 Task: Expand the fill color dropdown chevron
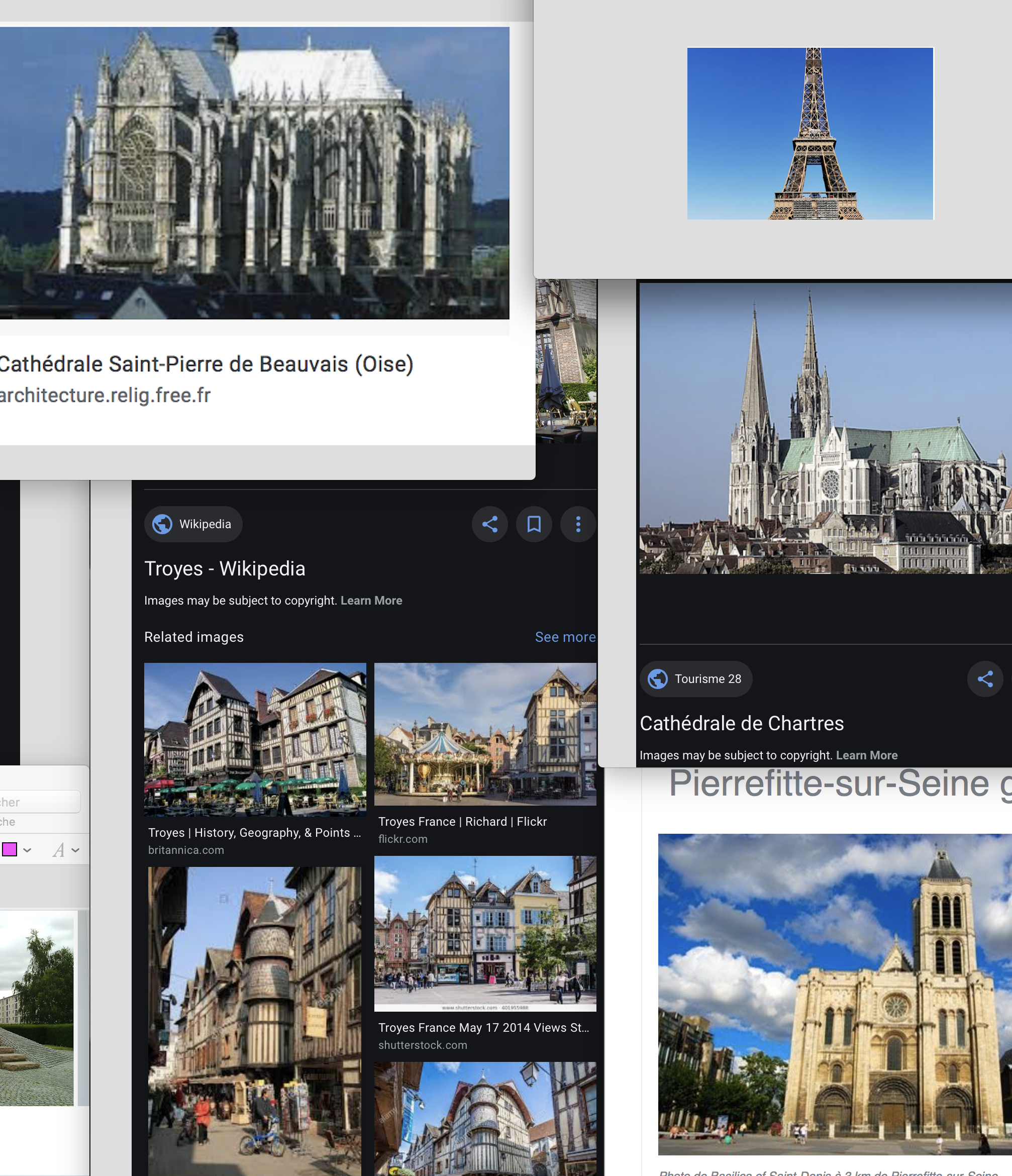(x=27, y=850)
